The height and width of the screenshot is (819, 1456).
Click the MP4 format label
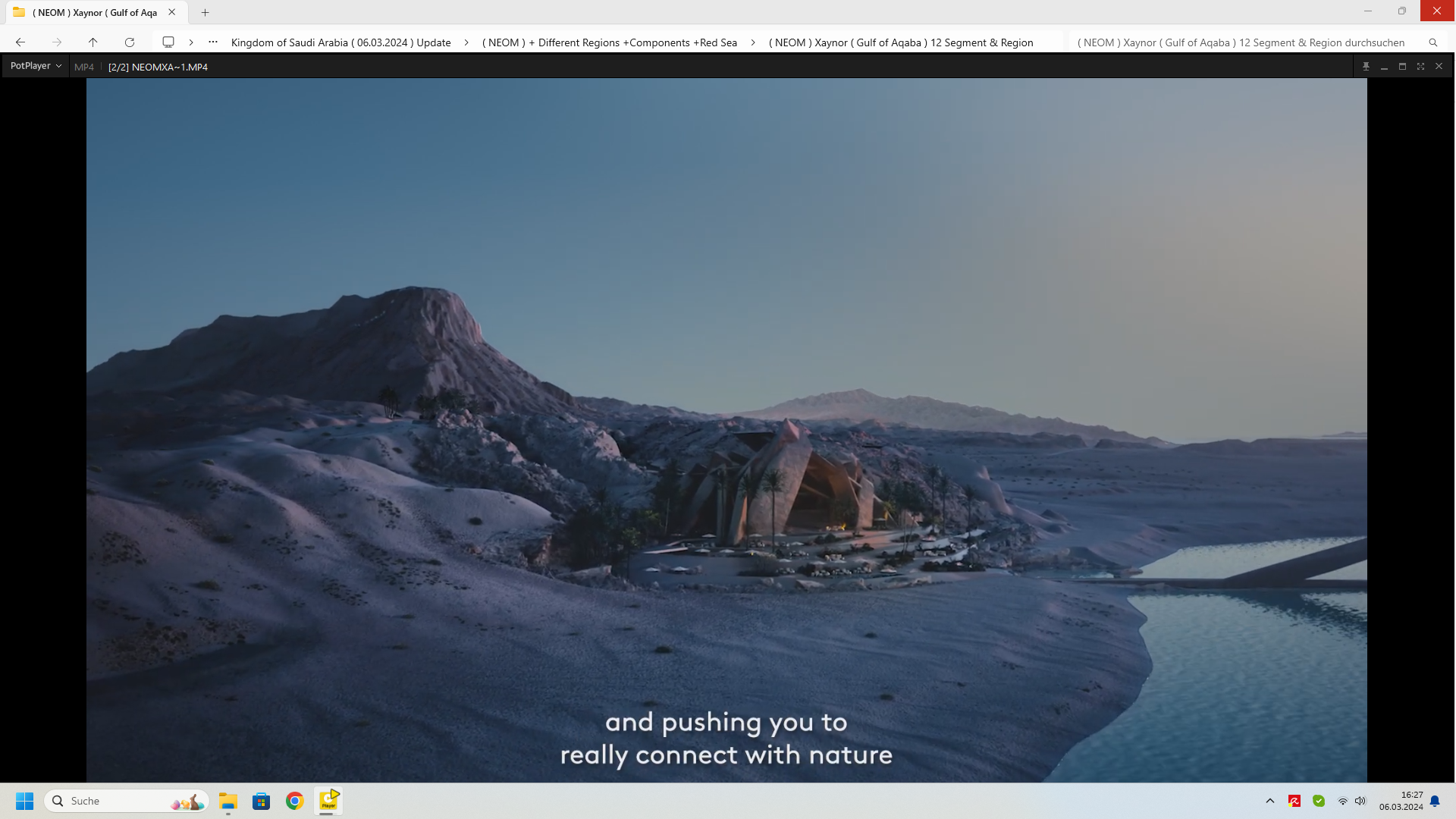pyautogui.click(x=84, y=67)
